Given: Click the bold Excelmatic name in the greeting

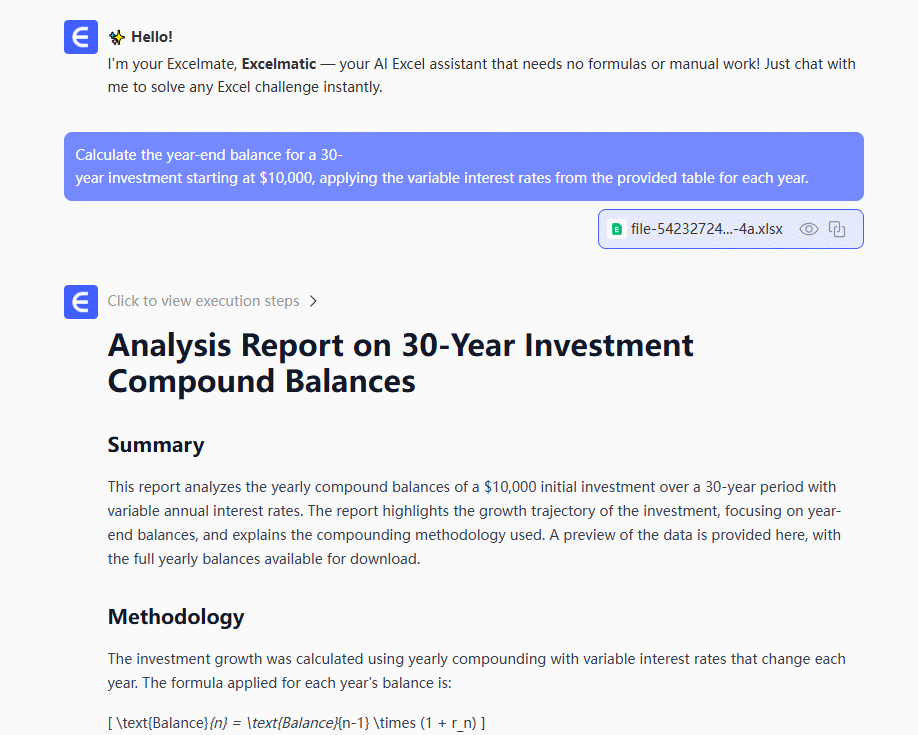Looking at the screenshot, I should coord(279,64).
